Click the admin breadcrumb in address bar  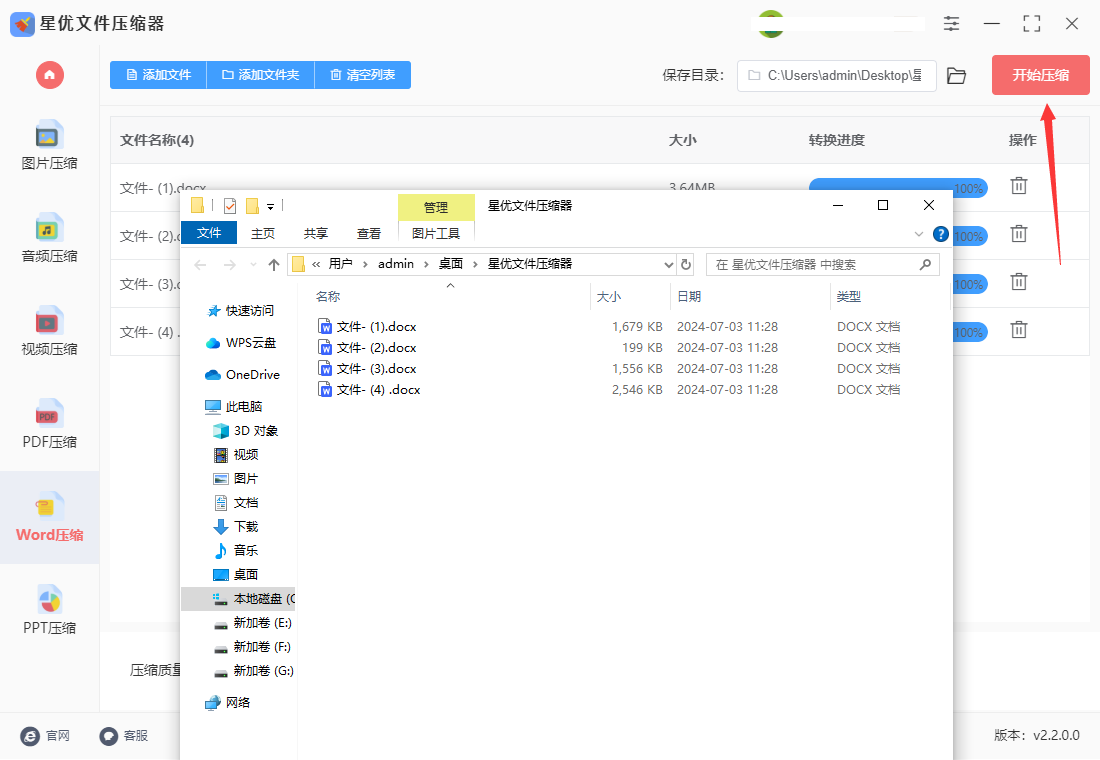(396, 264)
